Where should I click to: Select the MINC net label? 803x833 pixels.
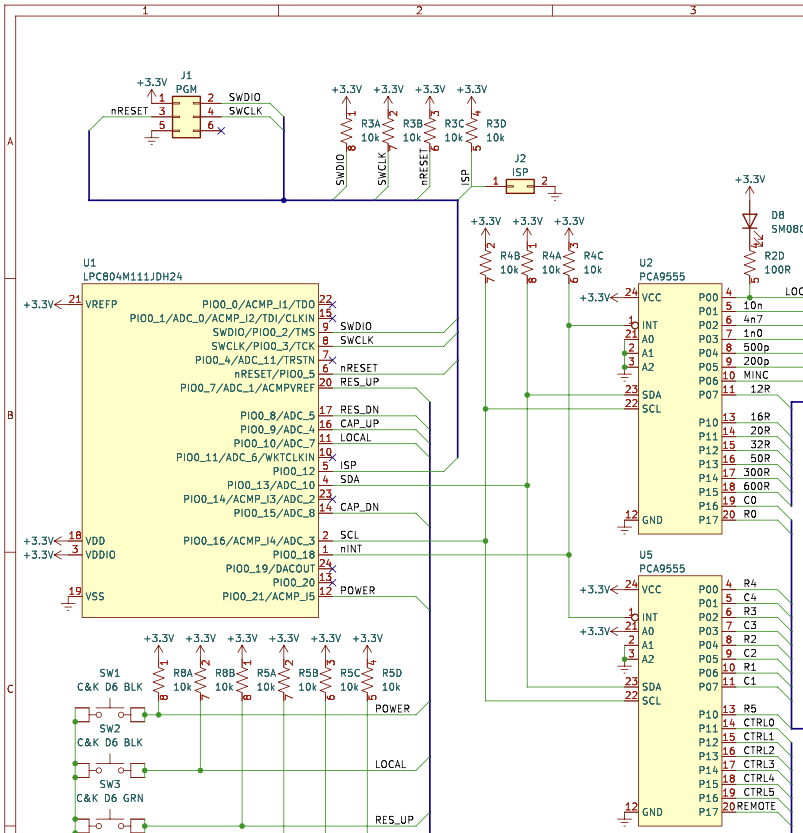[756, 375]
